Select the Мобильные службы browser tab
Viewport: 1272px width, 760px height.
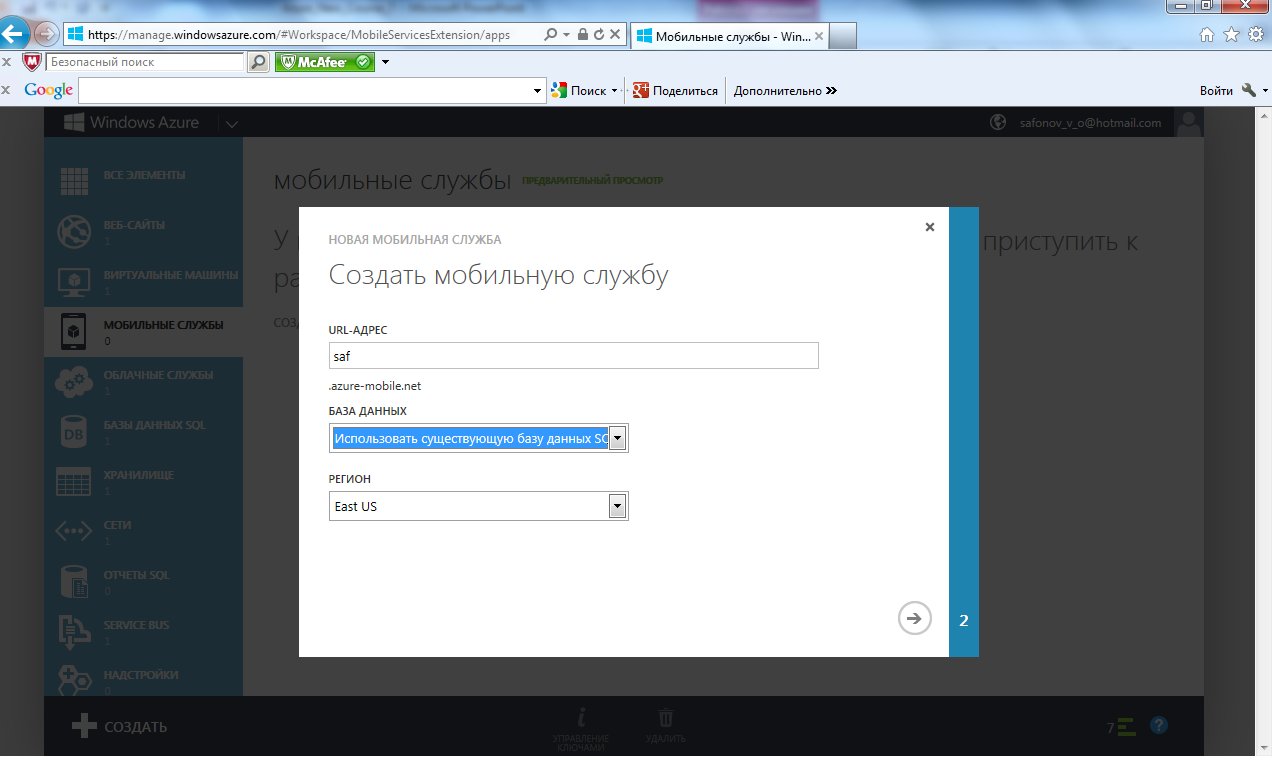(730, 36)
